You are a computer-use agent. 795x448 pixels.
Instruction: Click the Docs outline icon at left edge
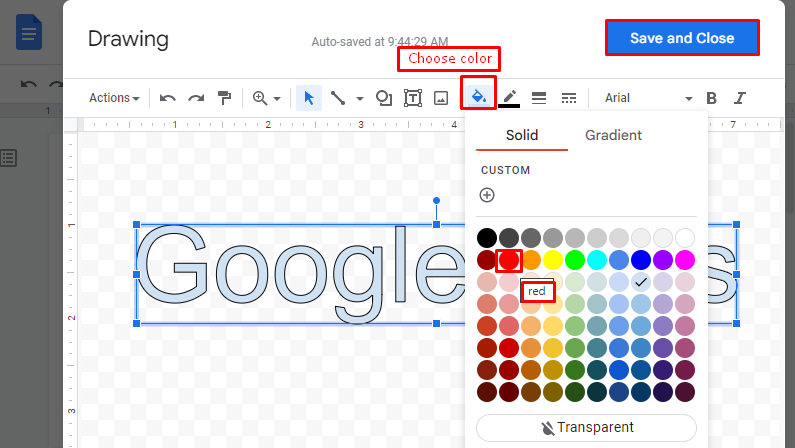[9, 158]
